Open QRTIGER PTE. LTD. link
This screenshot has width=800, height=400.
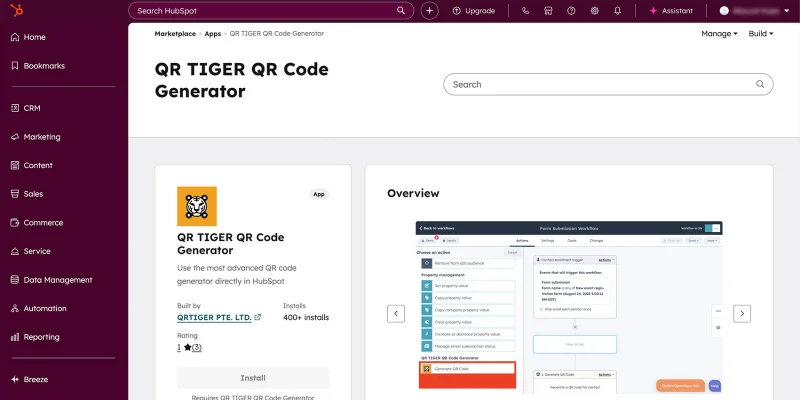tap(214, 317)
